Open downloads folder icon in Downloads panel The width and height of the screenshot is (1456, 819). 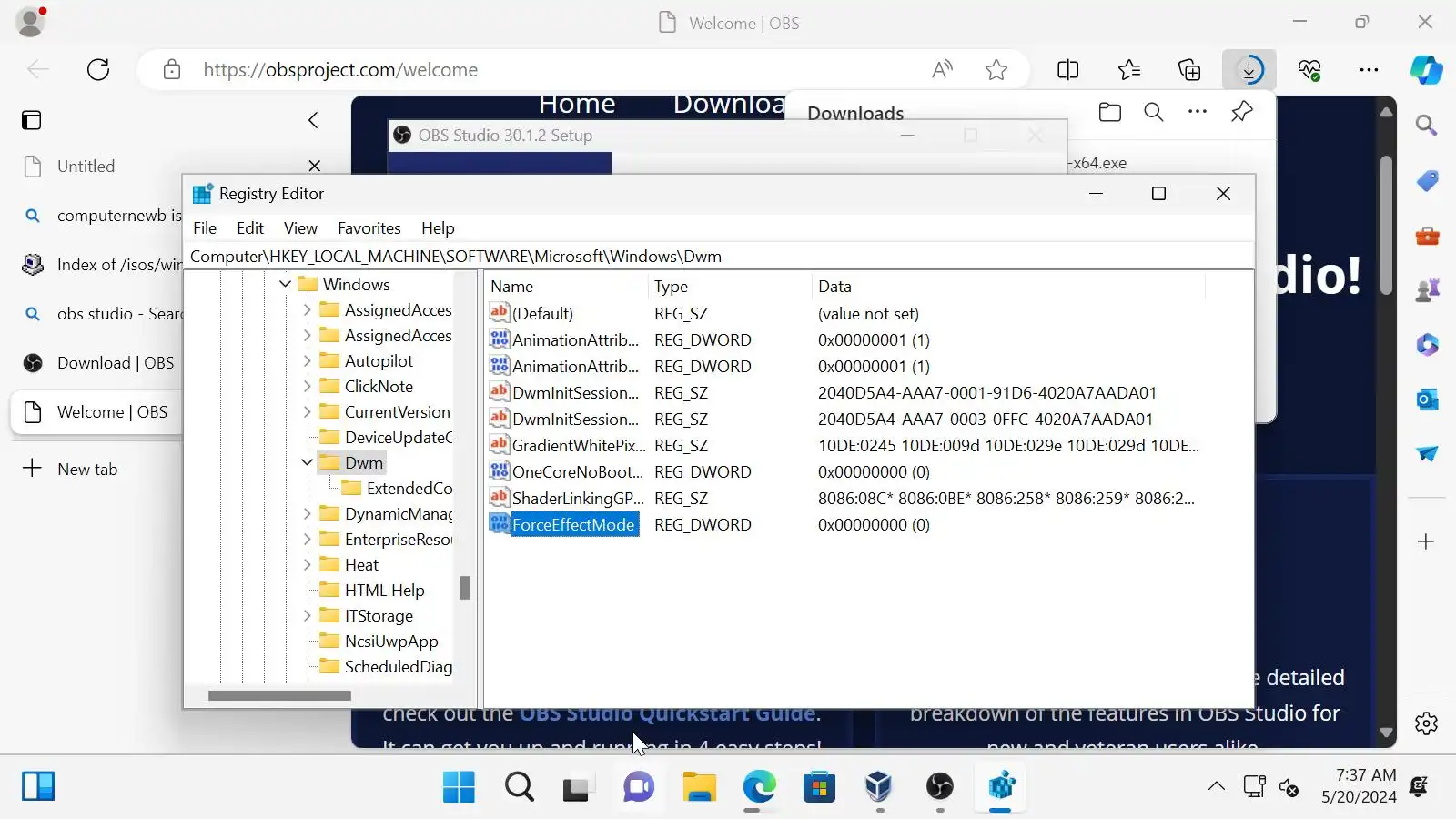(1110, 112)
